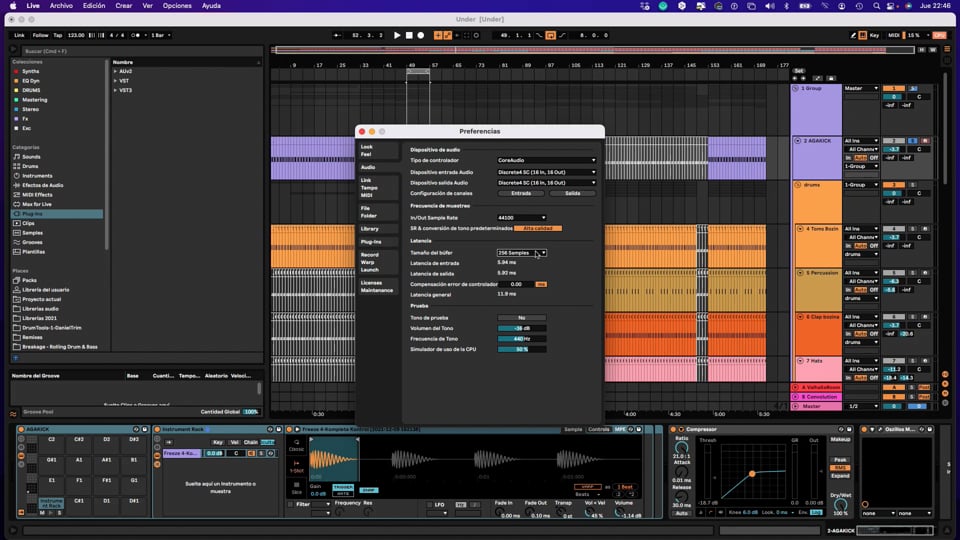Open the 1 Bar quantization dropdown
This screenshot has height=540, width=960.
[x=160, y=36]
